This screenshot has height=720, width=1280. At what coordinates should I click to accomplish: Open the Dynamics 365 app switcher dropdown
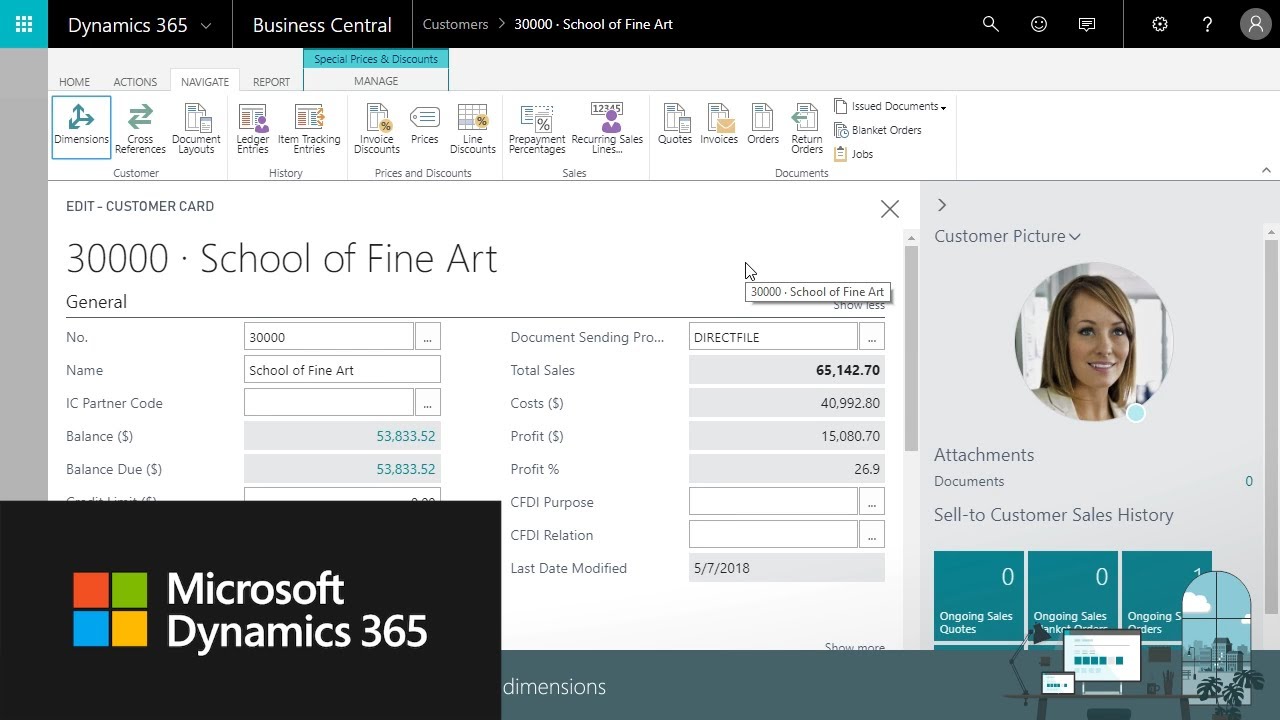point(139,25)
